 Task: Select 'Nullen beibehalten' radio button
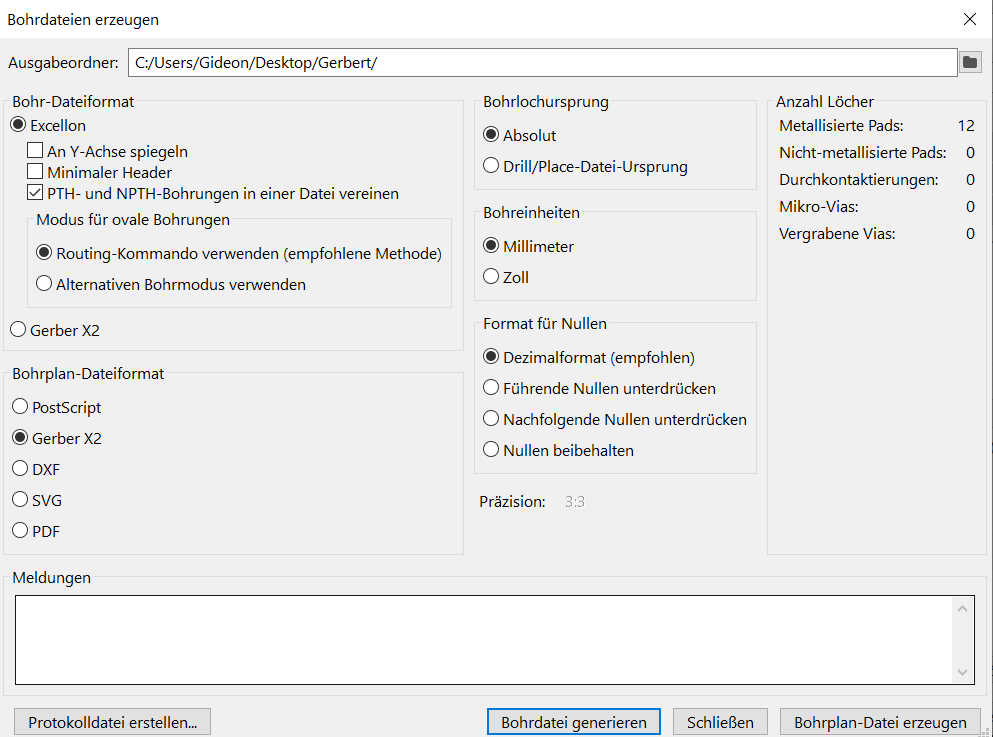click(491, 450)
